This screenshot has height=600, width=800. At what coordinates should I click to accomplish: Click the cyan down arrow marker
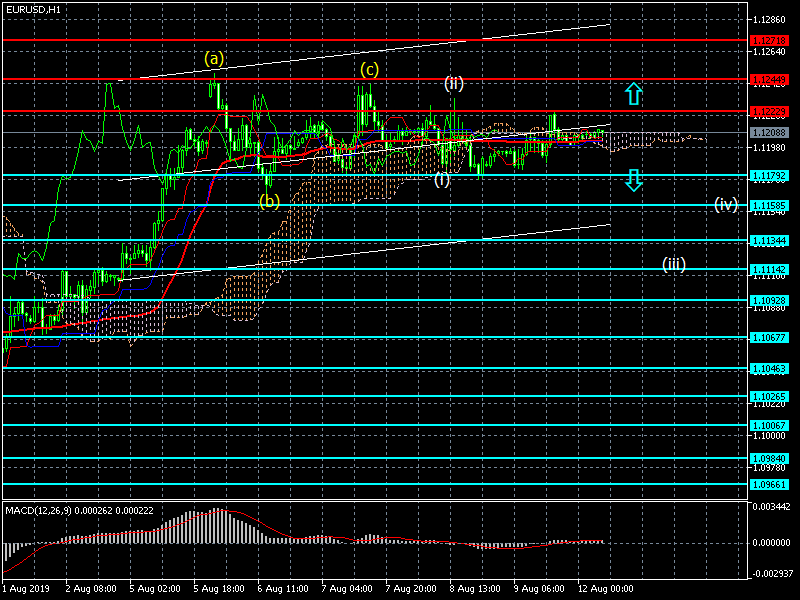coord(633,180)
